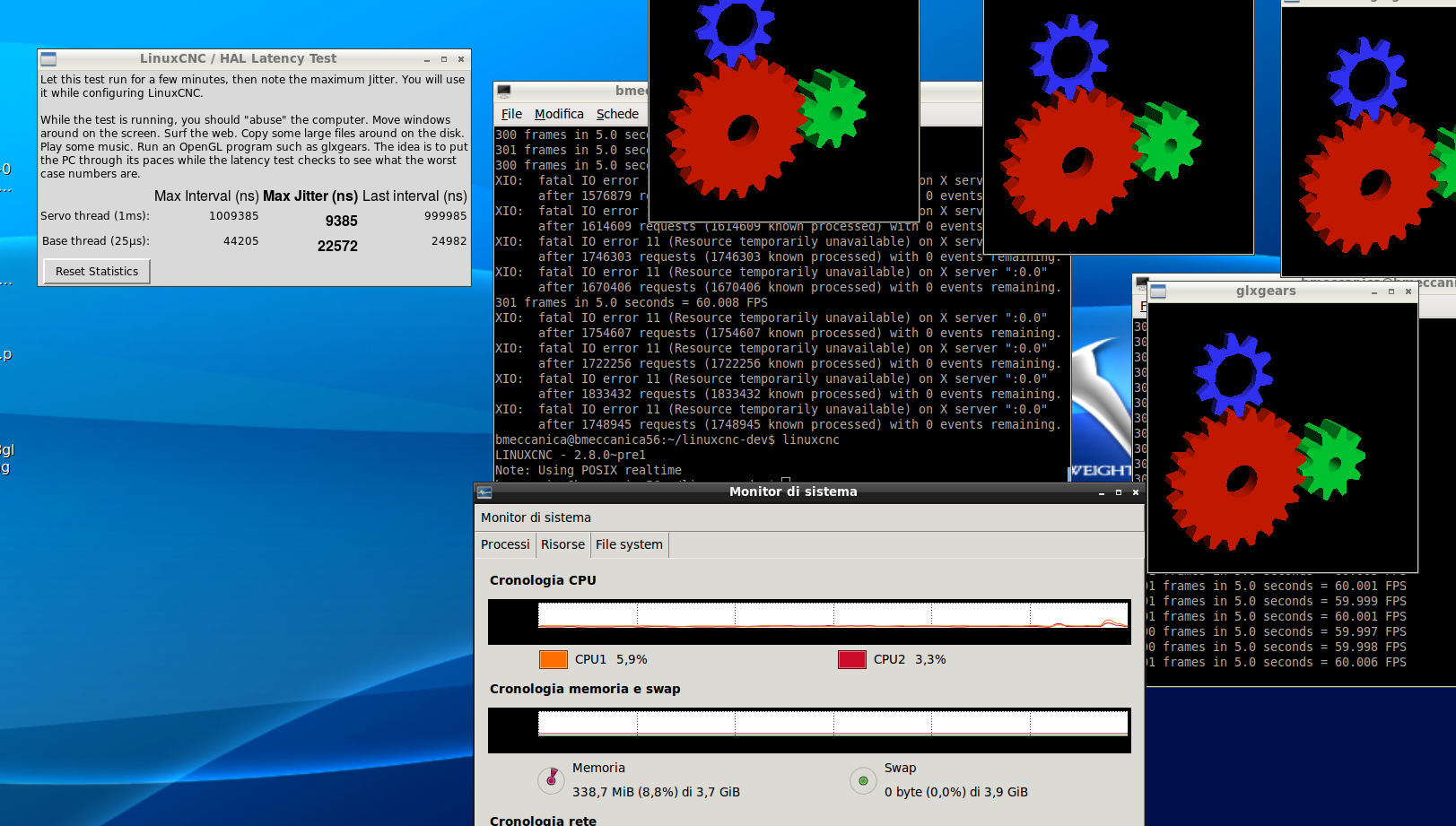
Task: Switch to the File system tab
Action: click(x=629, y=544)
